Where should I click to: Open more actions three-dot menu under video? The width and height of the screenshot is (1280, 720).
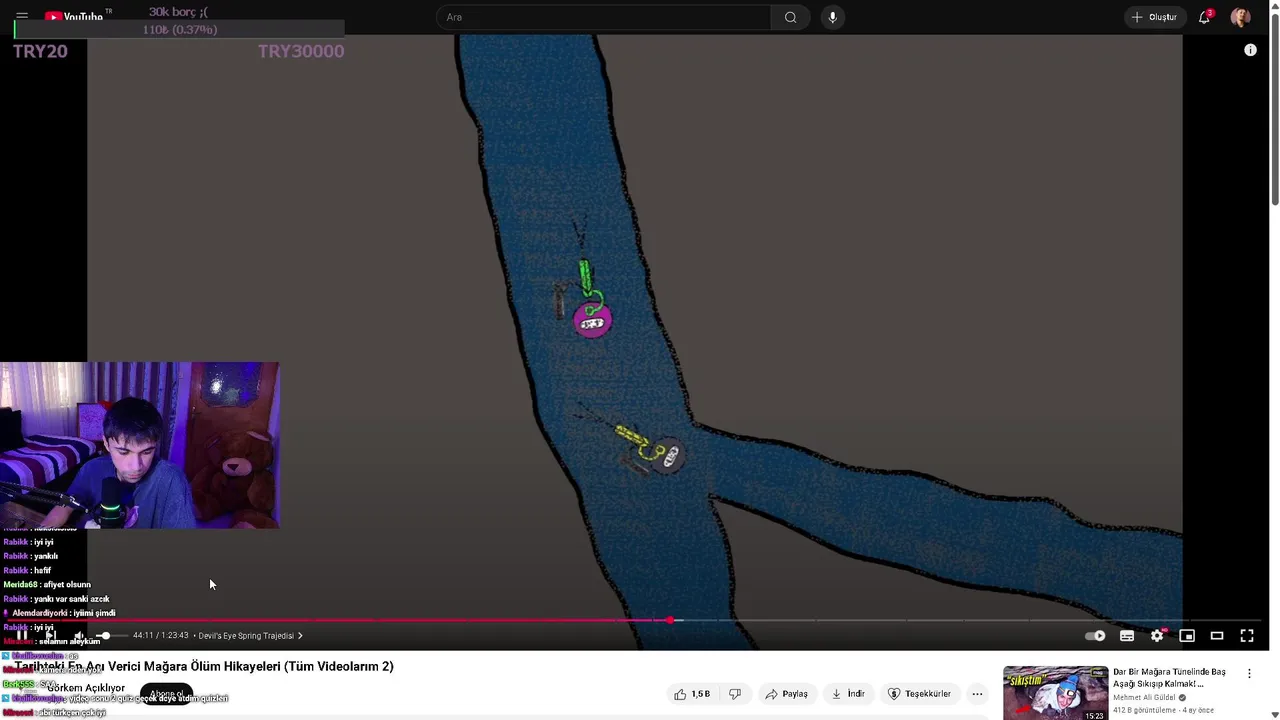(977, 693)
